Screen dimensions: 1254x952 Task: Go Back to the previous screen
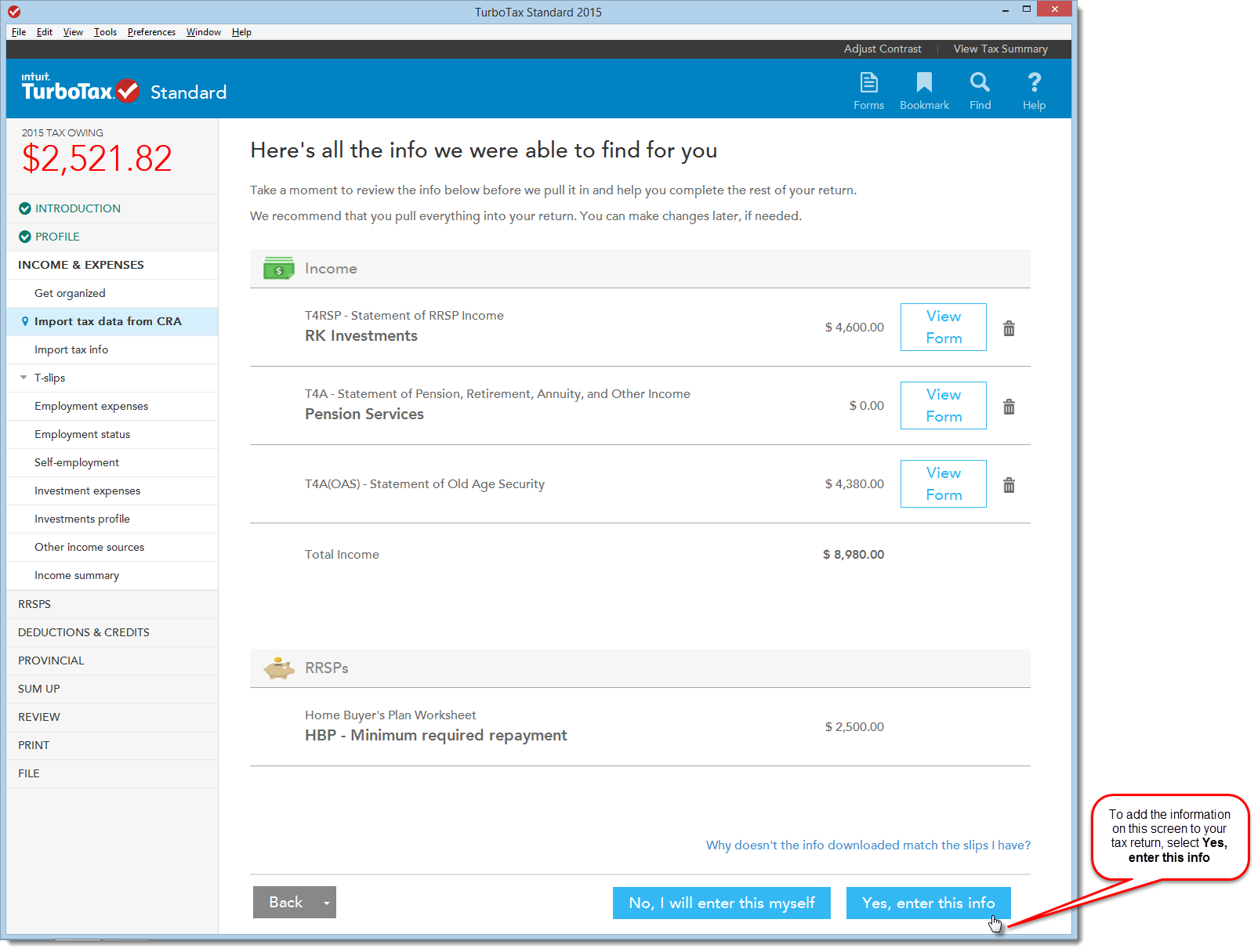click(285, 903)
